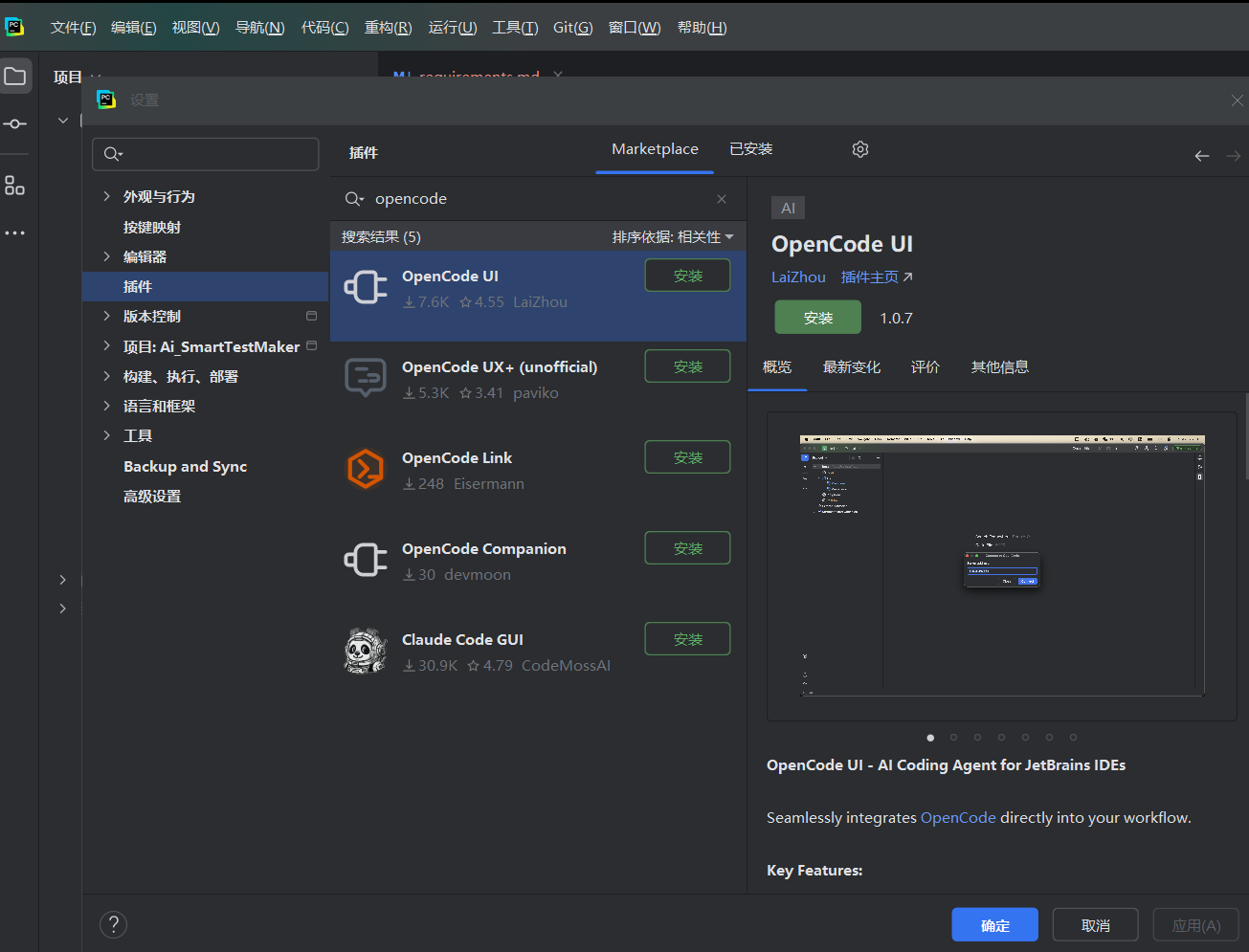Select the 最新变化 tab

tap(852, 367)
